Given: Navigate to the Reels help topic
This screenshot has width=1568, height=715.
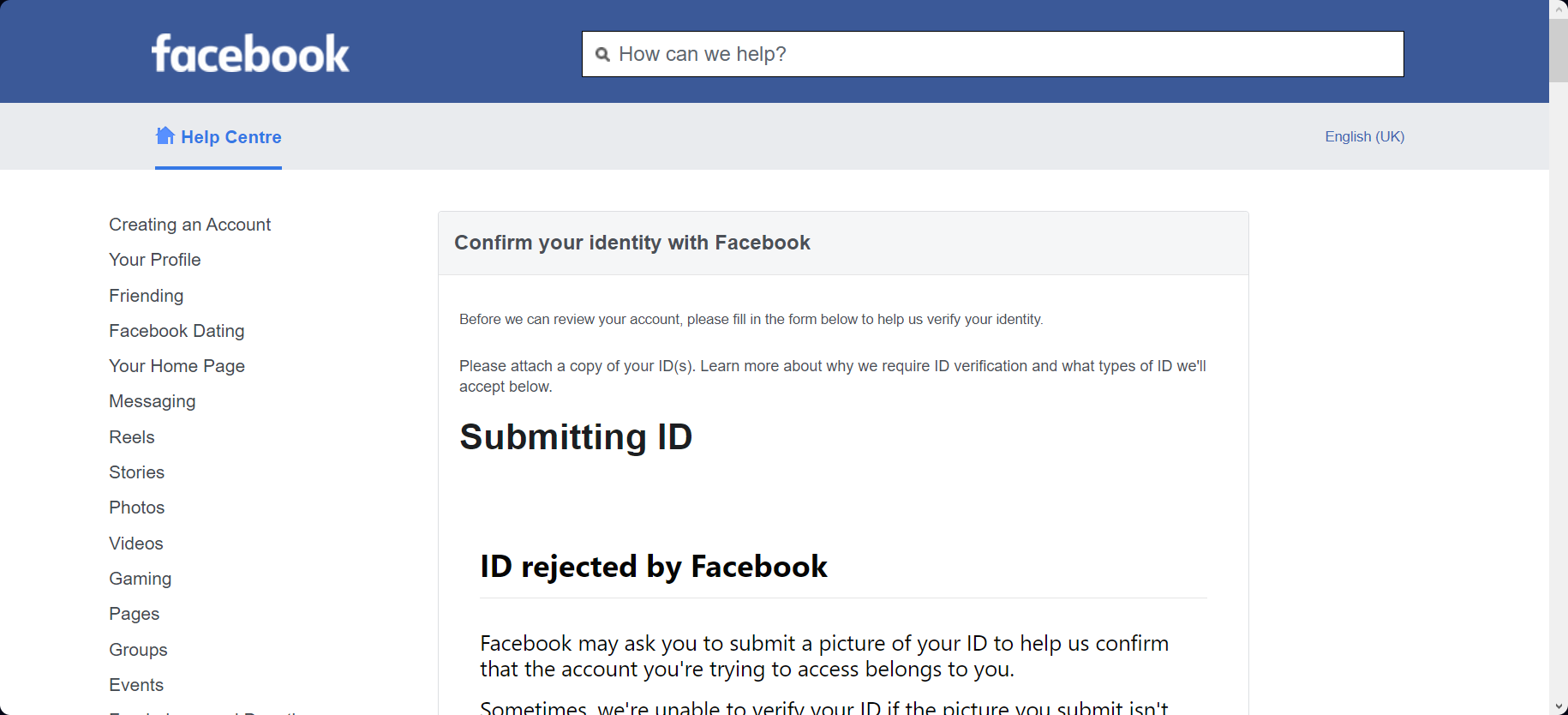Looking at the screenshot, I should tap(131, 437).
